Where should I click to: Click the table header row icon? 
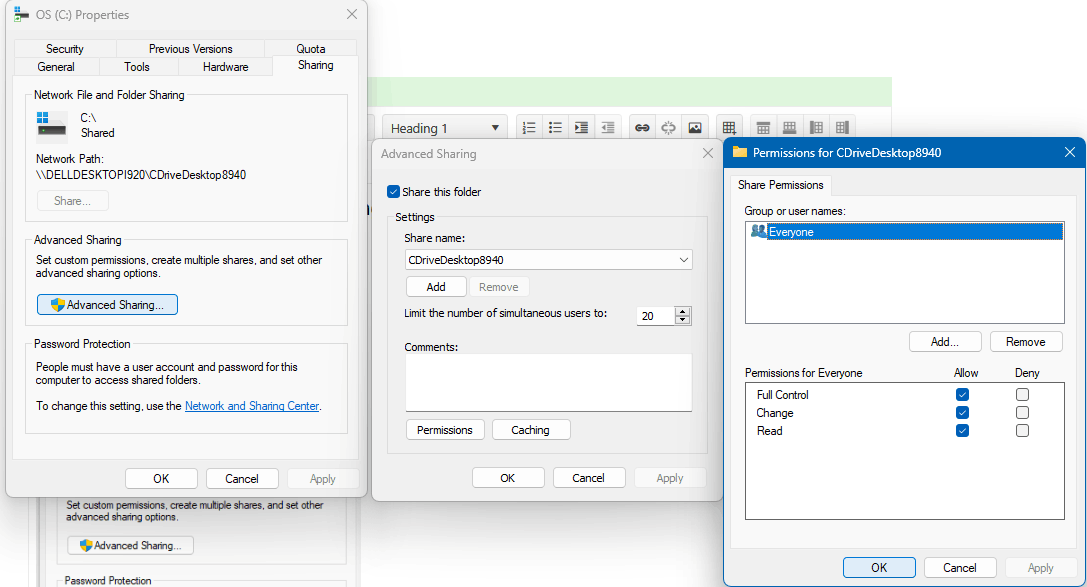(763, 128)
